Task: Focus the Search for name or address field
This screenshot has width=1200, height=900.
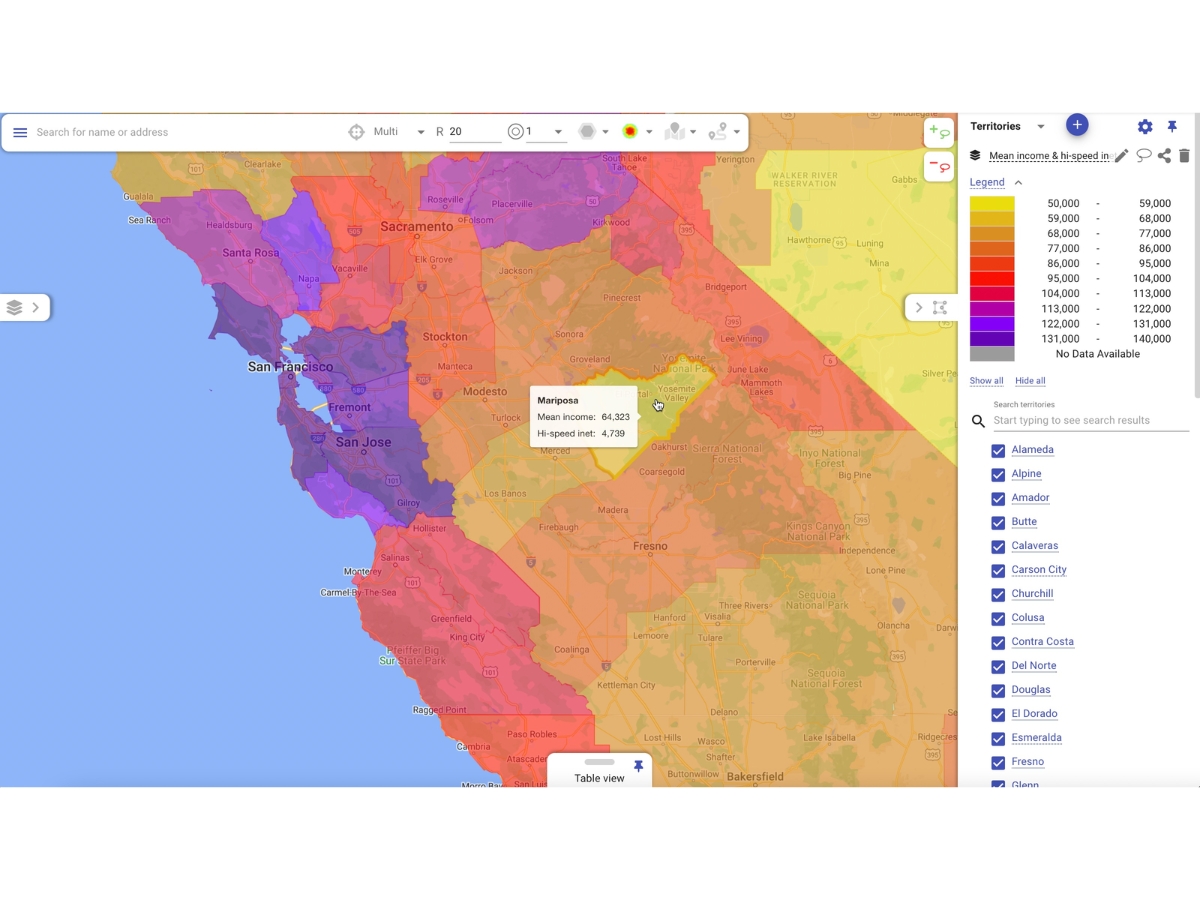Action: point(185,132)
